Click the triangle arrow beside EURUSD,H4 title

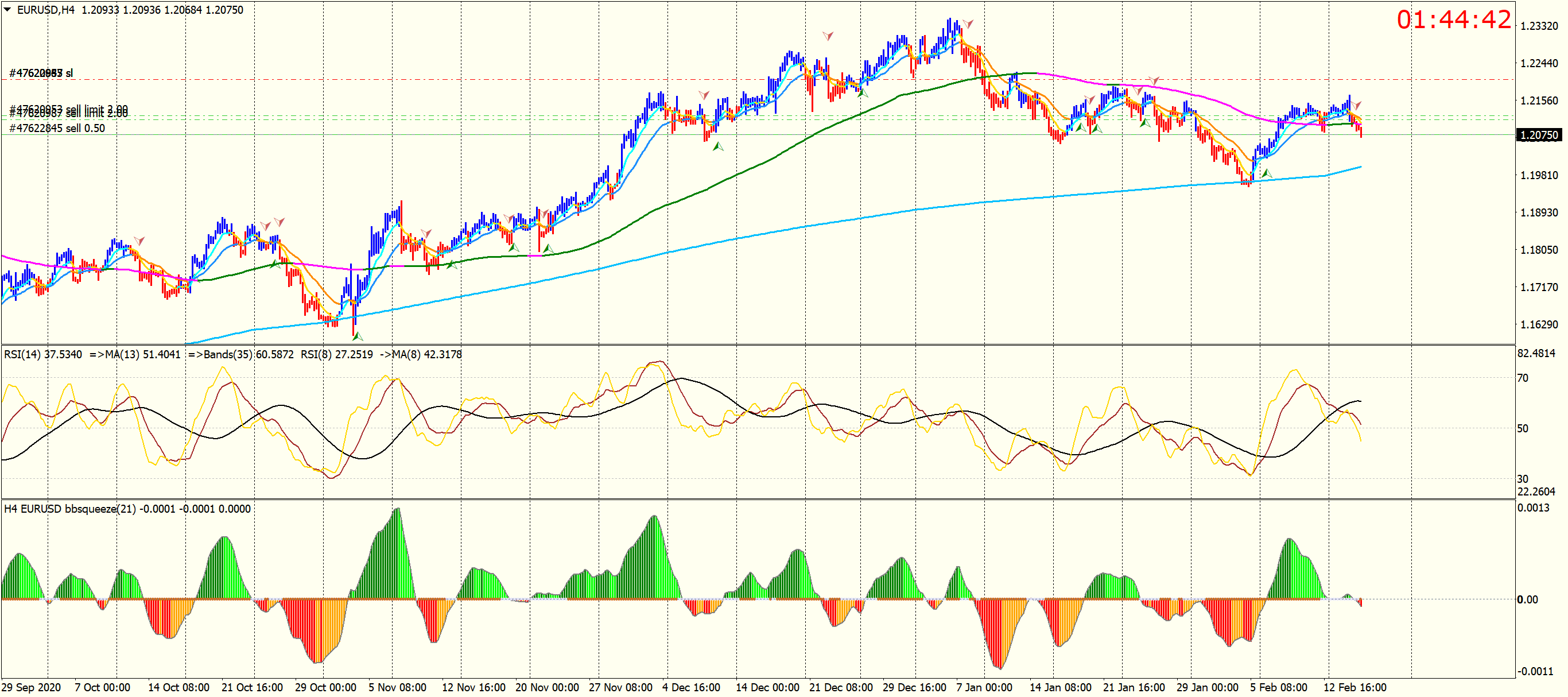(7, 9)
